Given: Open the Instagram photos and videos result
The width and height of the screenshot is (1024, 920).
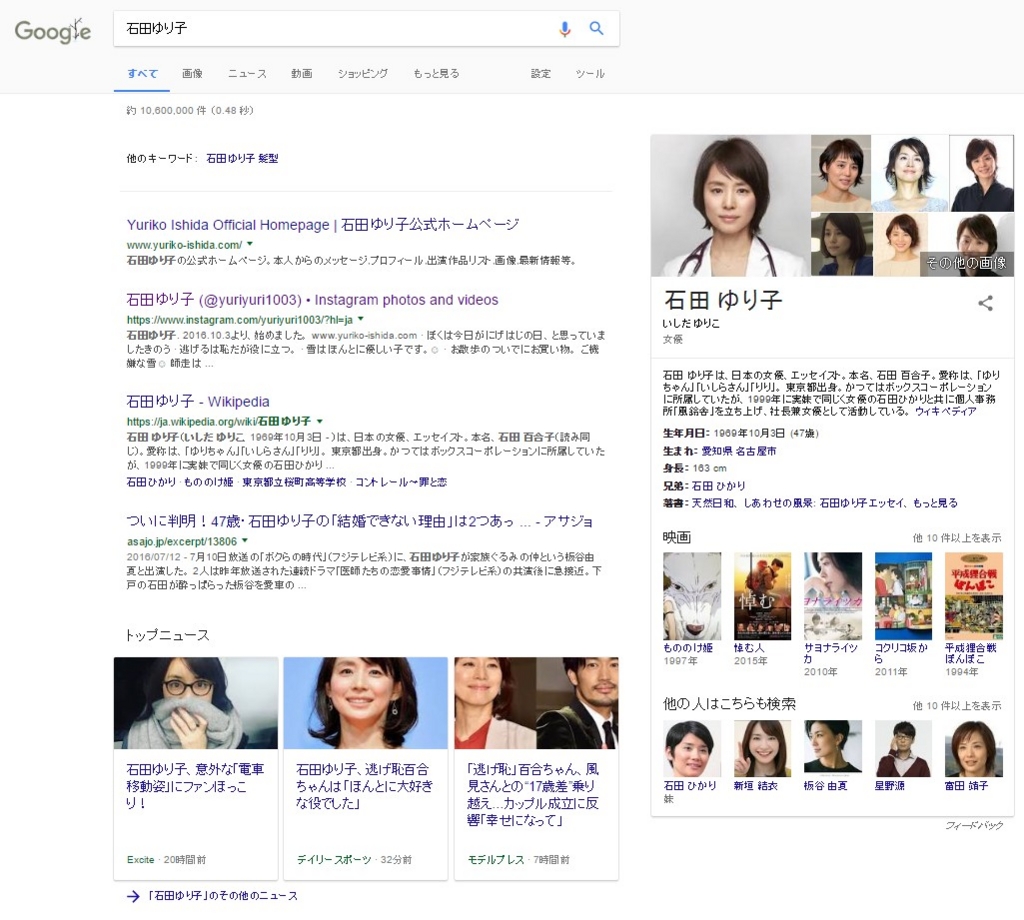Looking at the screenshot, I should (x=312, y=300).
